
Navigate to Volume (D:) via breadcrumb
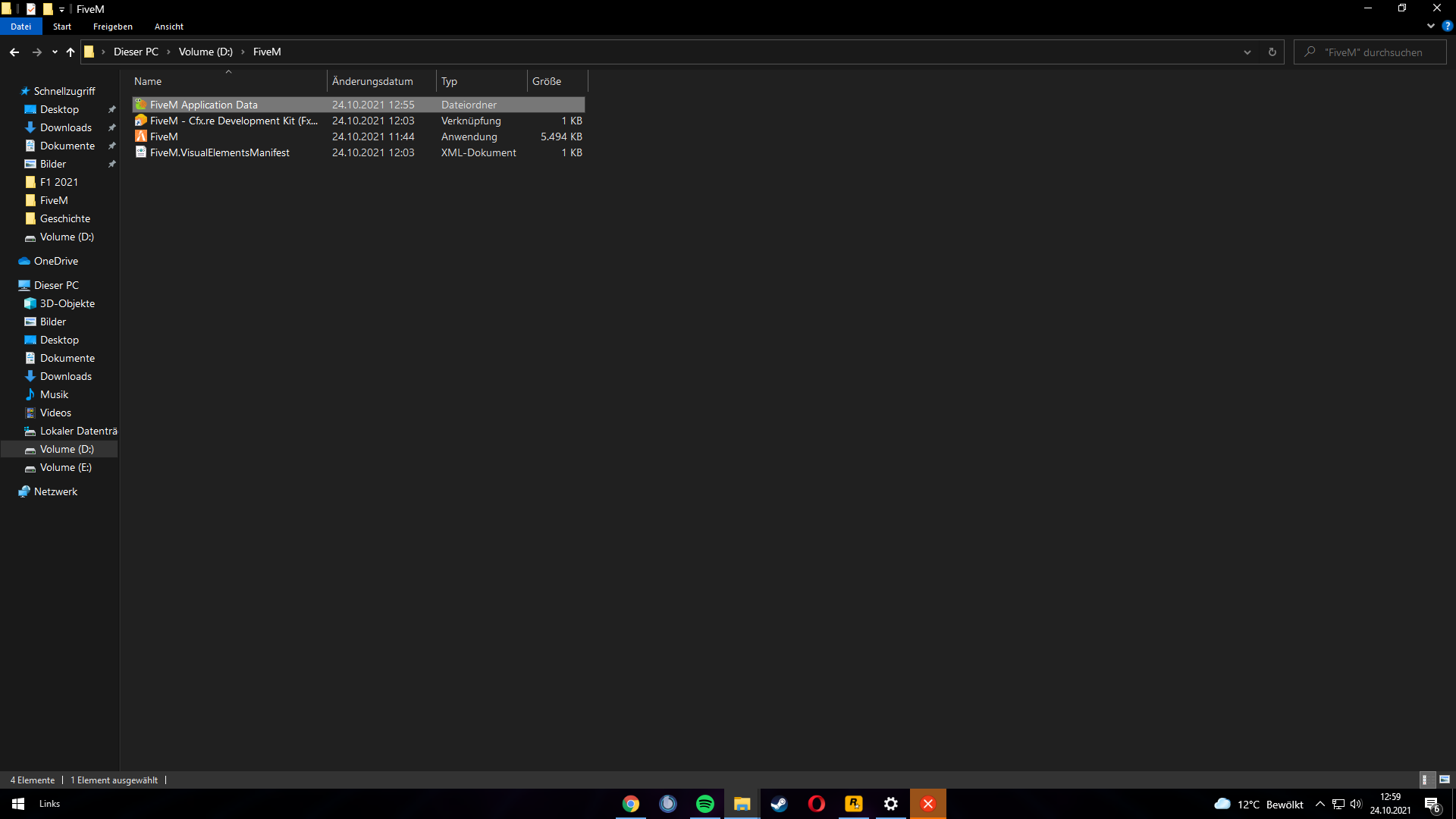(206, 52)
